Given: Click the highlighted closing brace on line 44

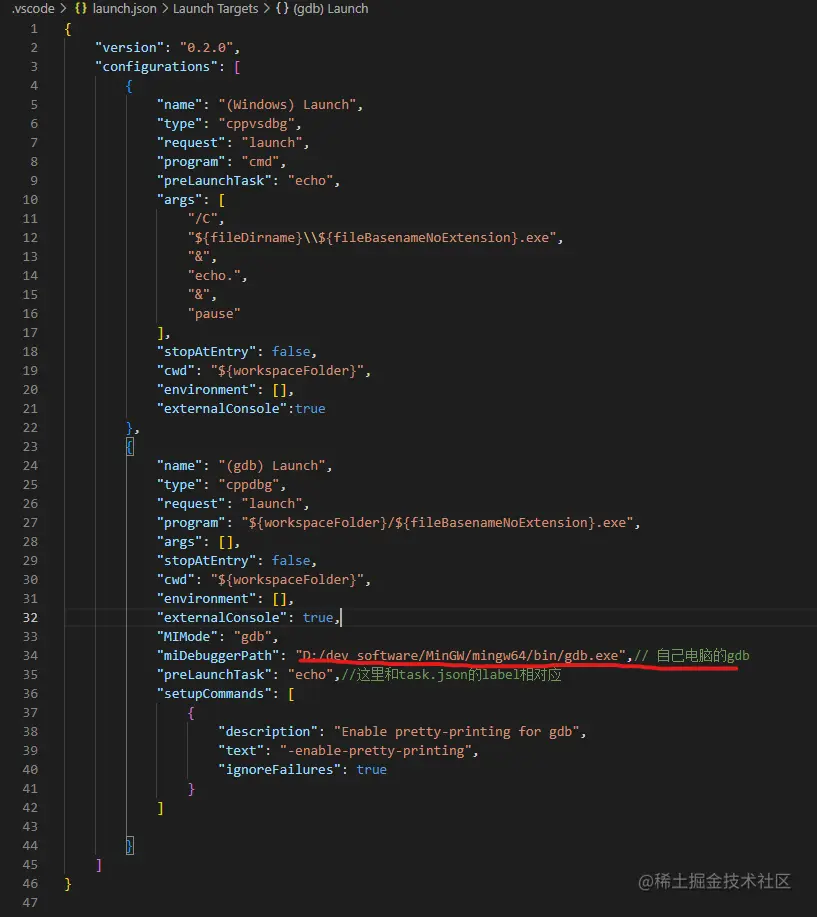Looking at the screenshot, I should [130, 846].
